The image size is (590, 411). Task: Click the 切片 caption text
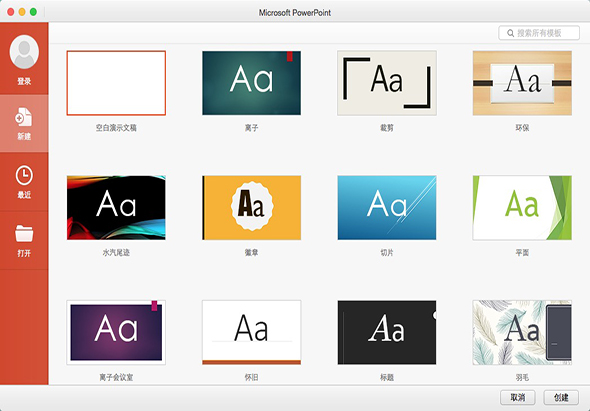coord(387,253)
